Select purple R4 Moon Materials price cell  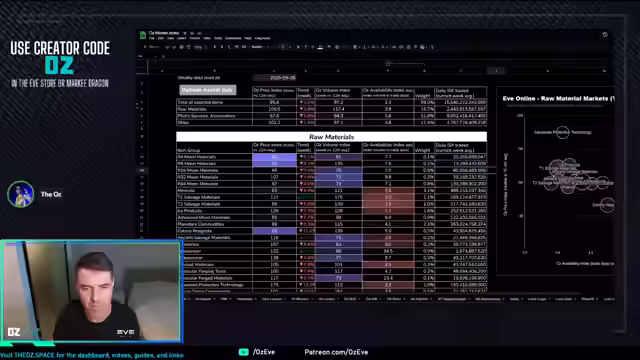tap(274, 157)
